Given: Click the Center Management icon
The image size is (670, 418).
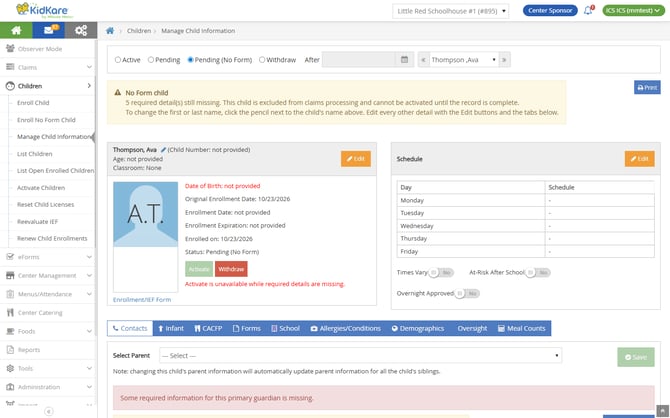Looking at the screenshot, I should [10, 275].
